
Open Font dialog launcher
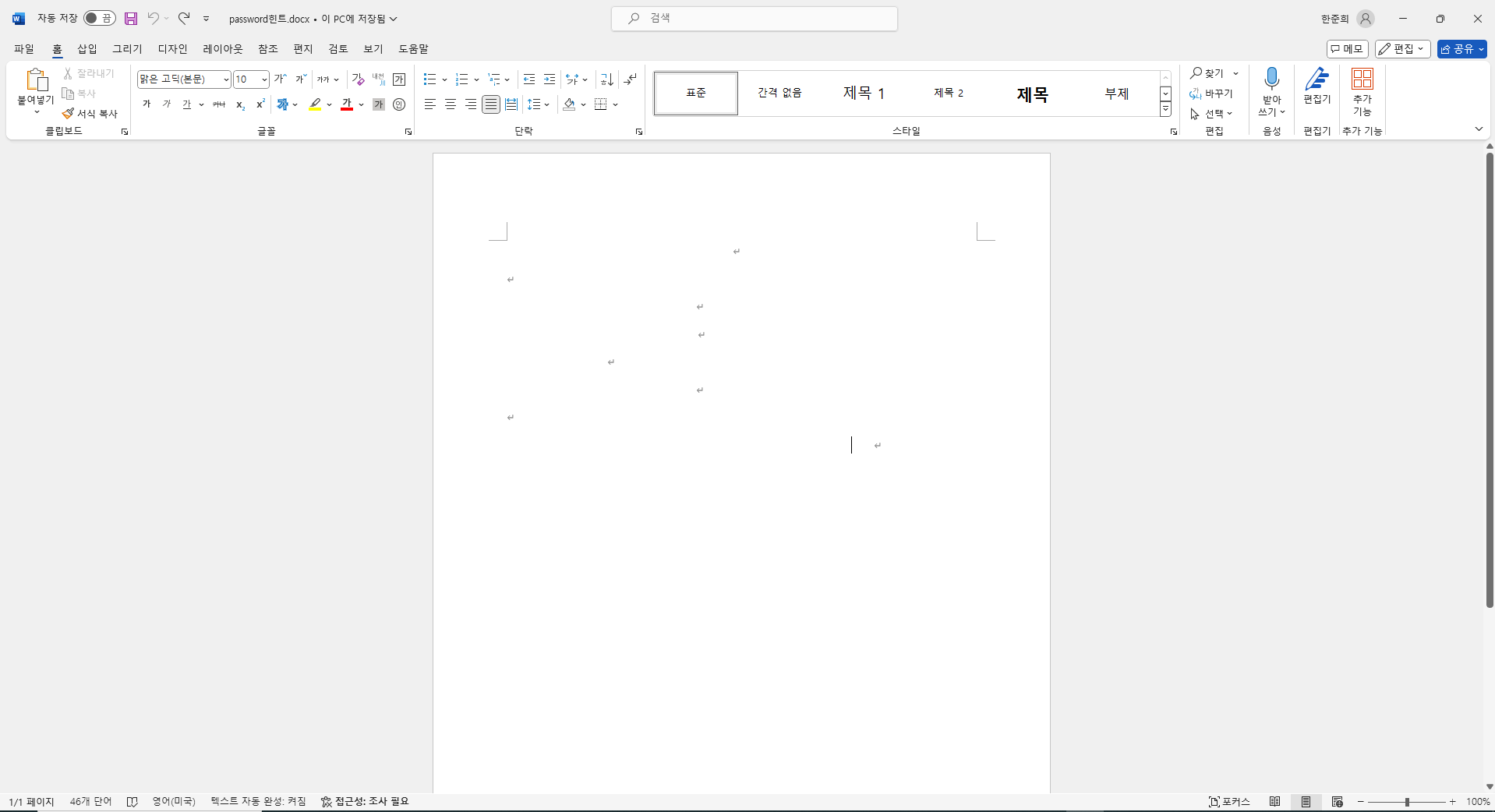[x=408, y=132]
